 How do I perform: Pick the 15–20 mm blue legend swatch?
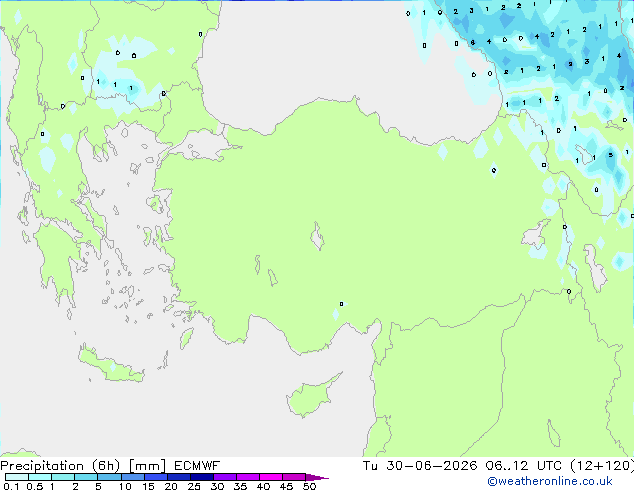155,477
